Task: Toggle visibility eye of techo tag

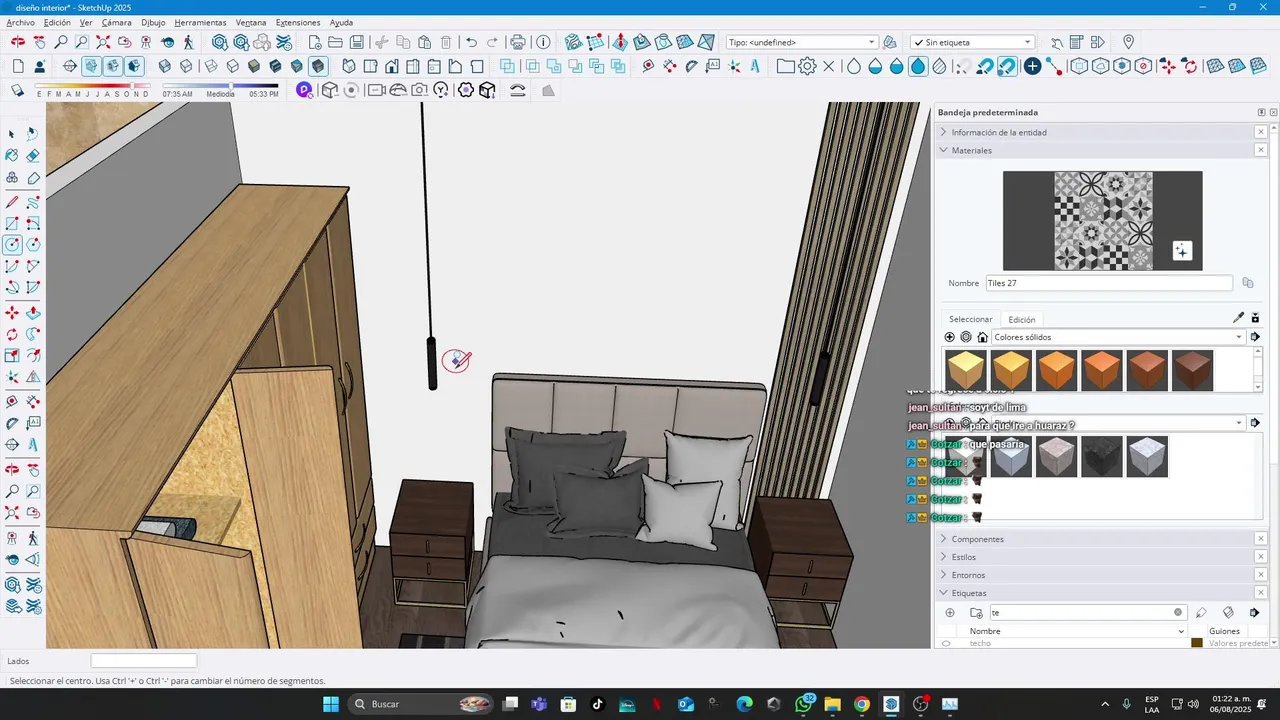Action: (x=946, y=643)
